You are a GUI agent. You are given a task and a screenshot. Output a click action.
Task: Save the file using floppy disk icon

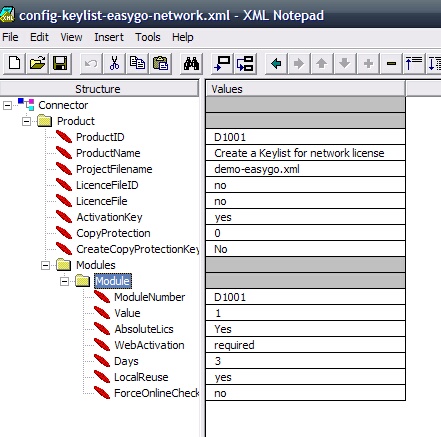click(x=60, y=63)
